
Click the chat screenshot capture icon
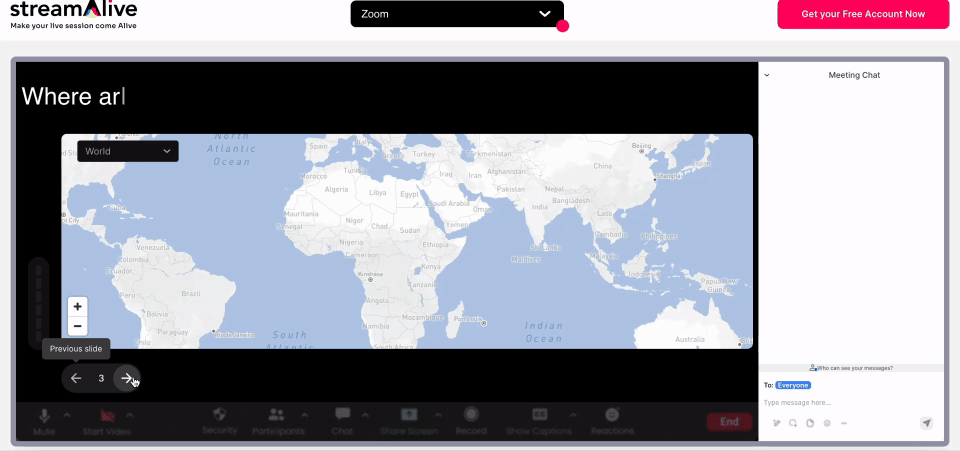tap(793, 423)
